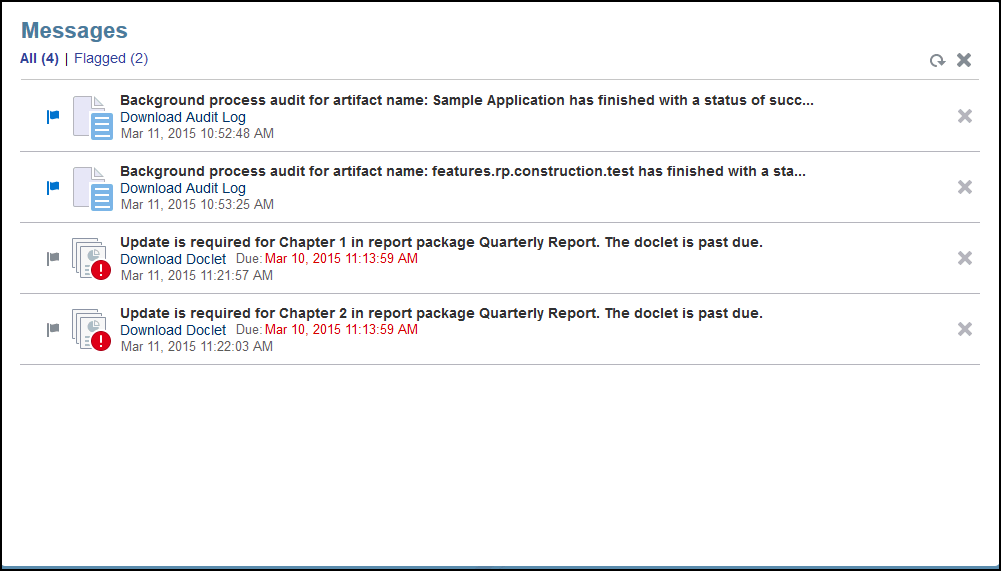This screenshot has height=571, width=1001.
Task: Dismiss the features.rp.construction.test audit message
Action: [965, 187]
